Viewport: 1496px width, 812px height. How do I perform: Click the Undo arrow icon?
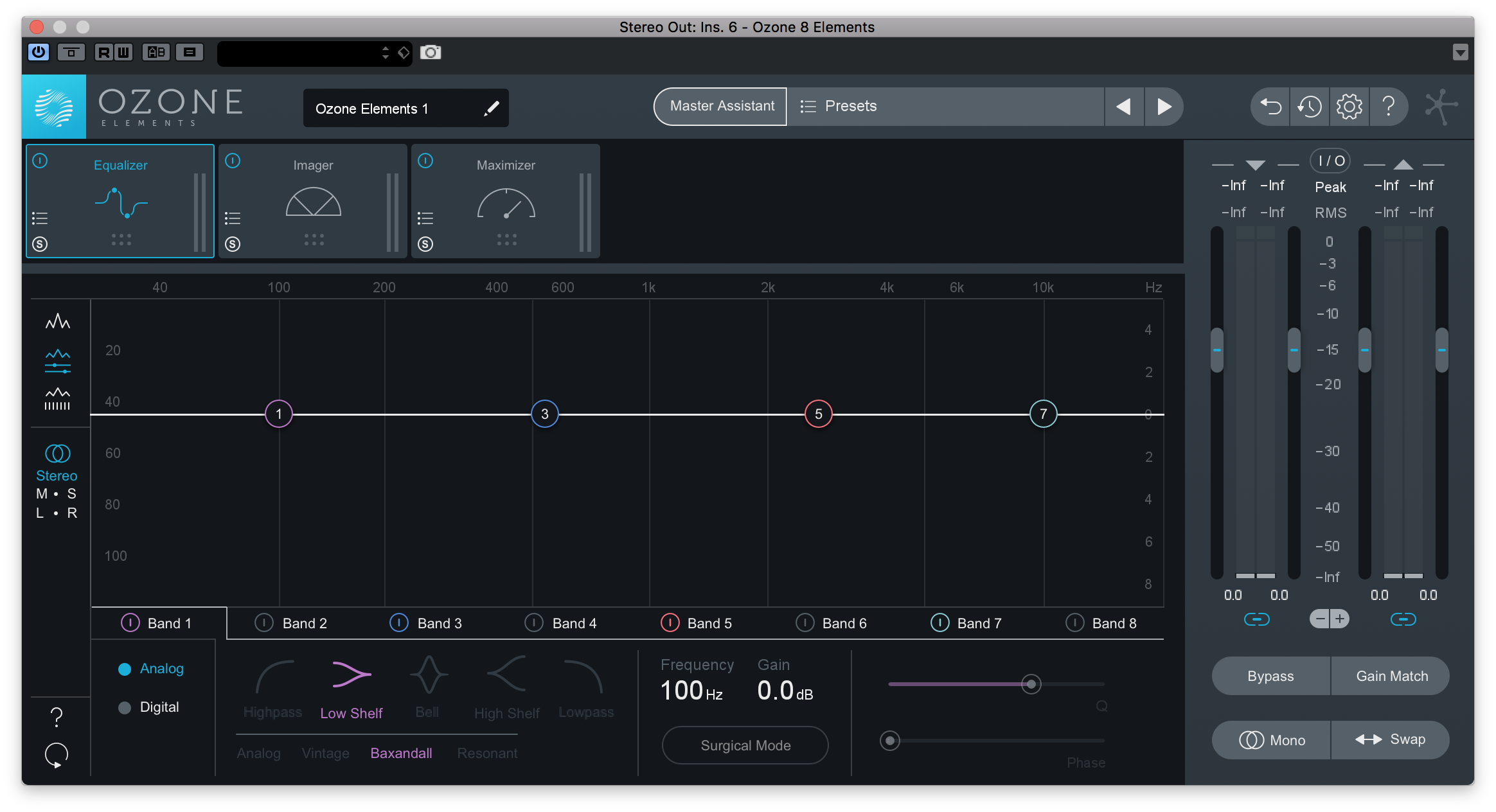tap(1269, 107)
